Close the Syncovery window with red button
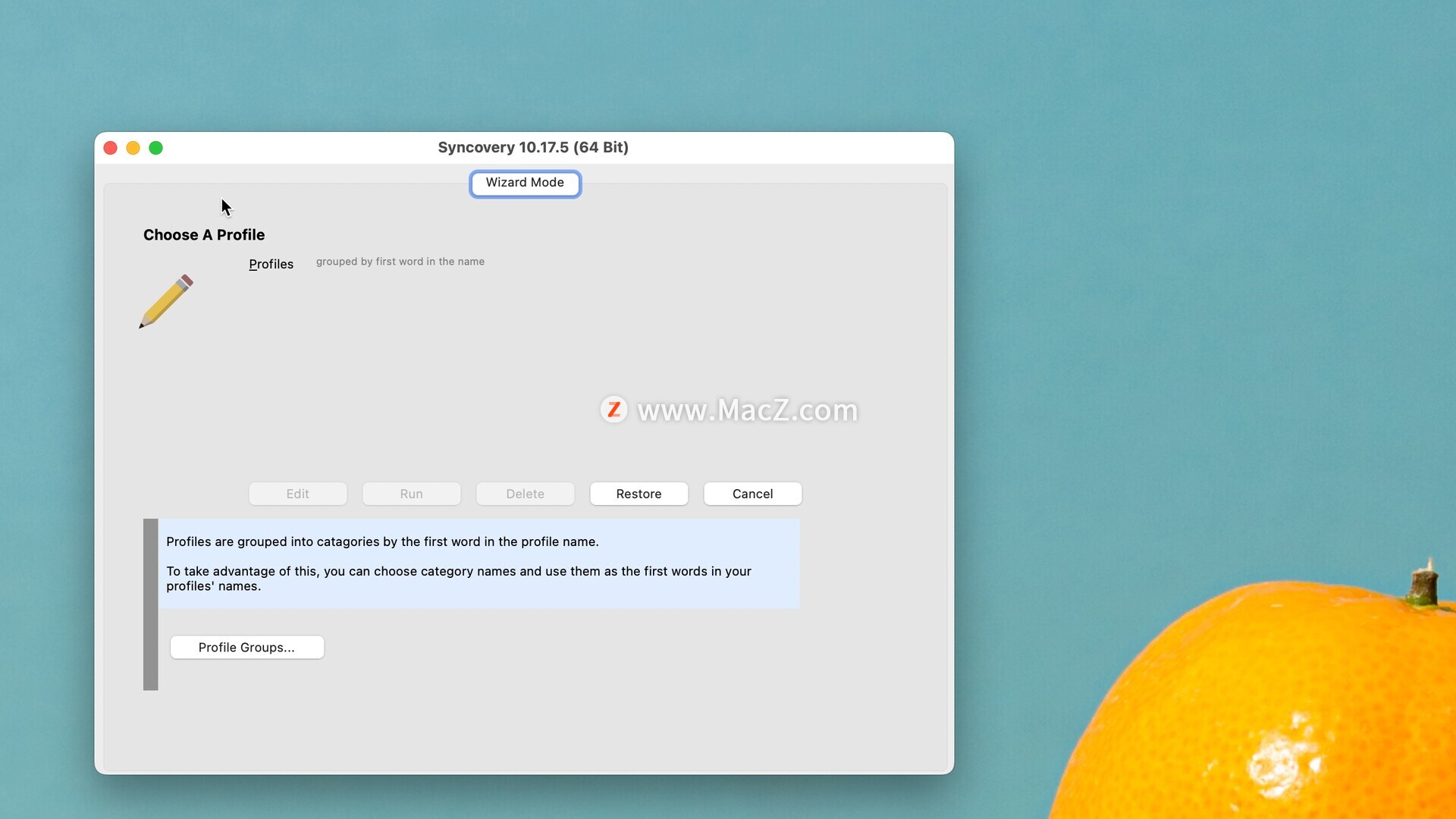1456x819 pixels. click(x=111, y=148)
